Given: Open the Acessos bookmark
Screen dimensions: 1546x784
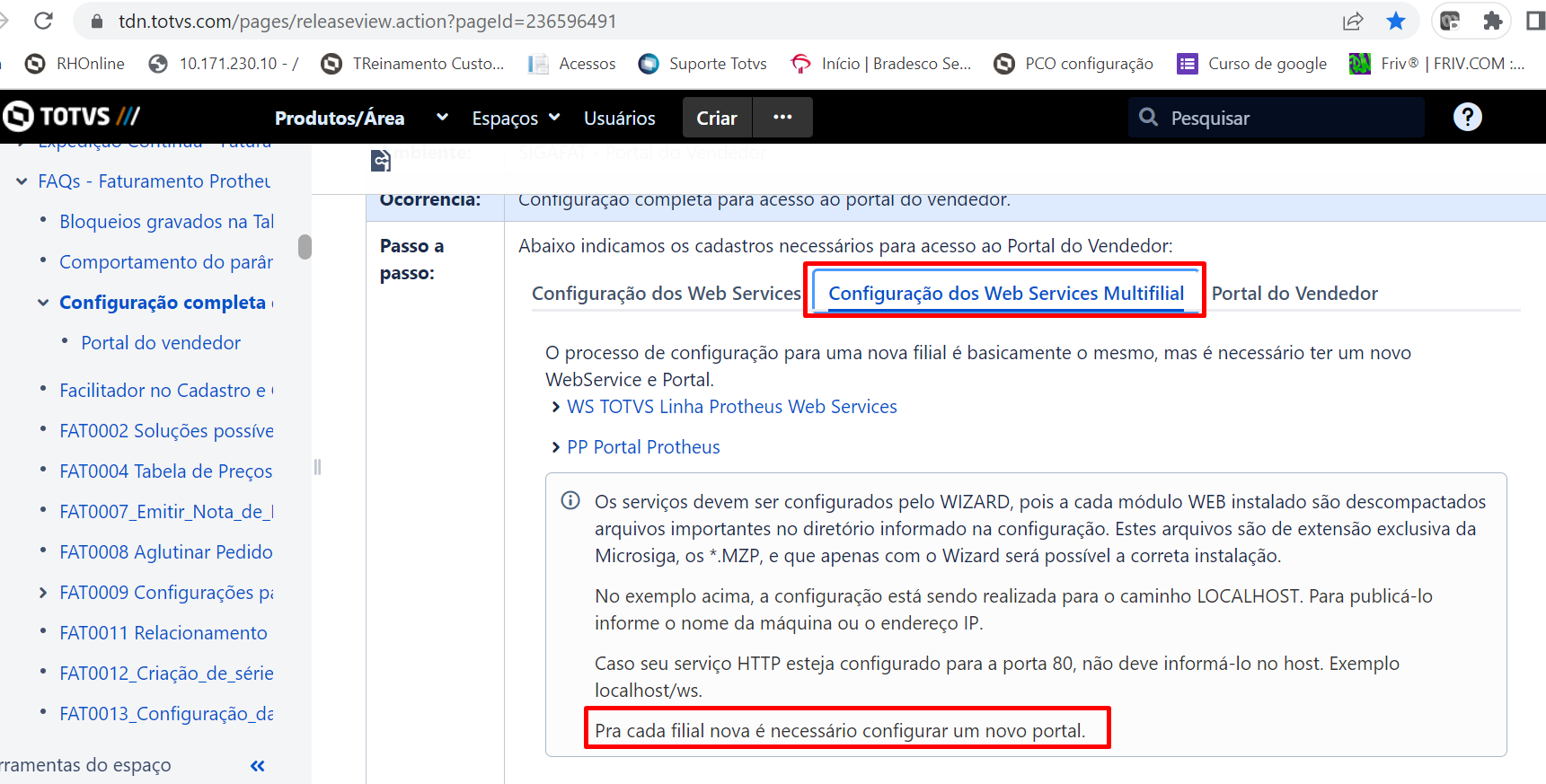Looking at the screenshot, I should coord(572,64).
